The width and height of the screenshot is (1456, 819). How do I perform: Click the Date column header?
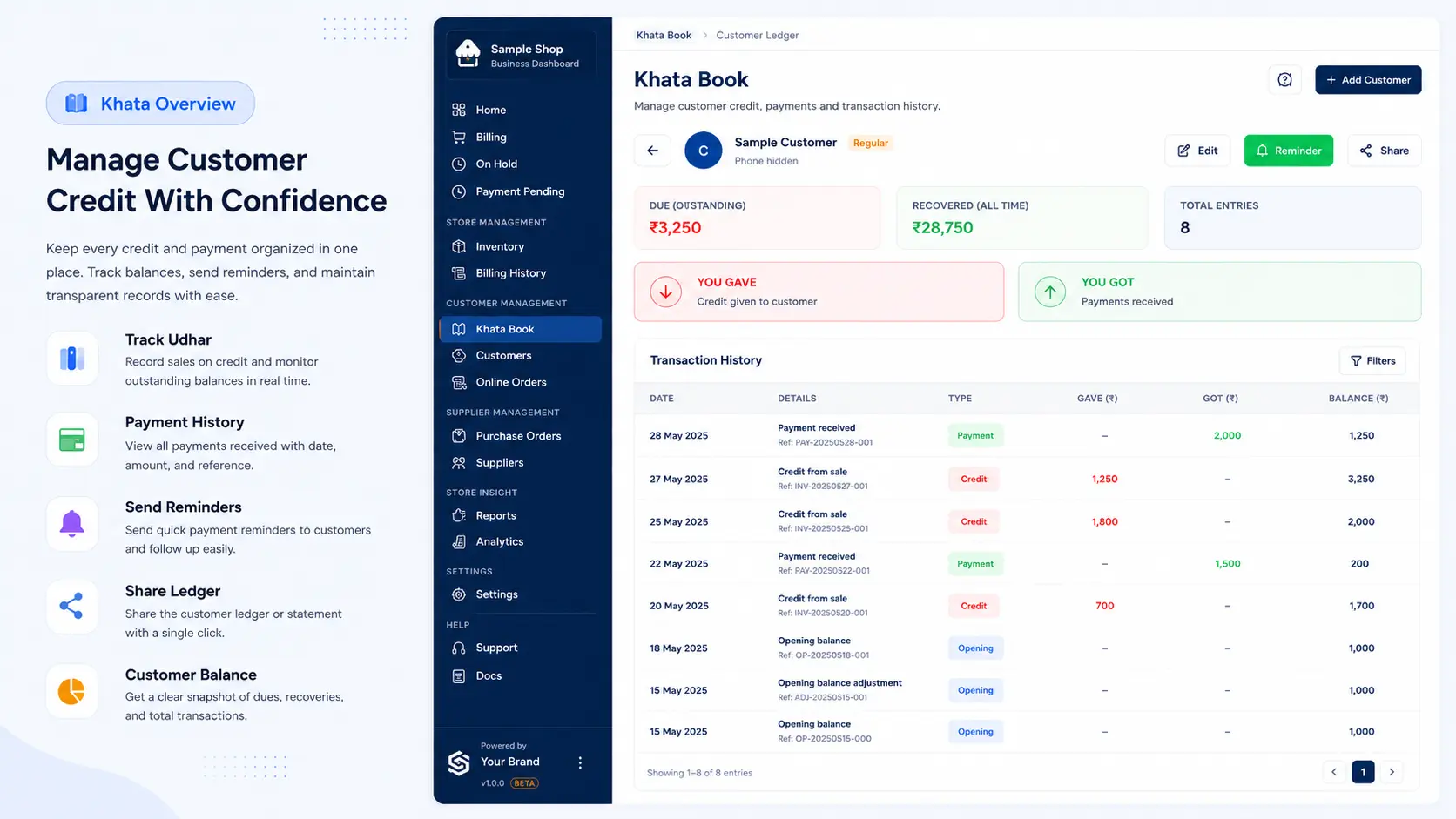(x=662, y=399)
